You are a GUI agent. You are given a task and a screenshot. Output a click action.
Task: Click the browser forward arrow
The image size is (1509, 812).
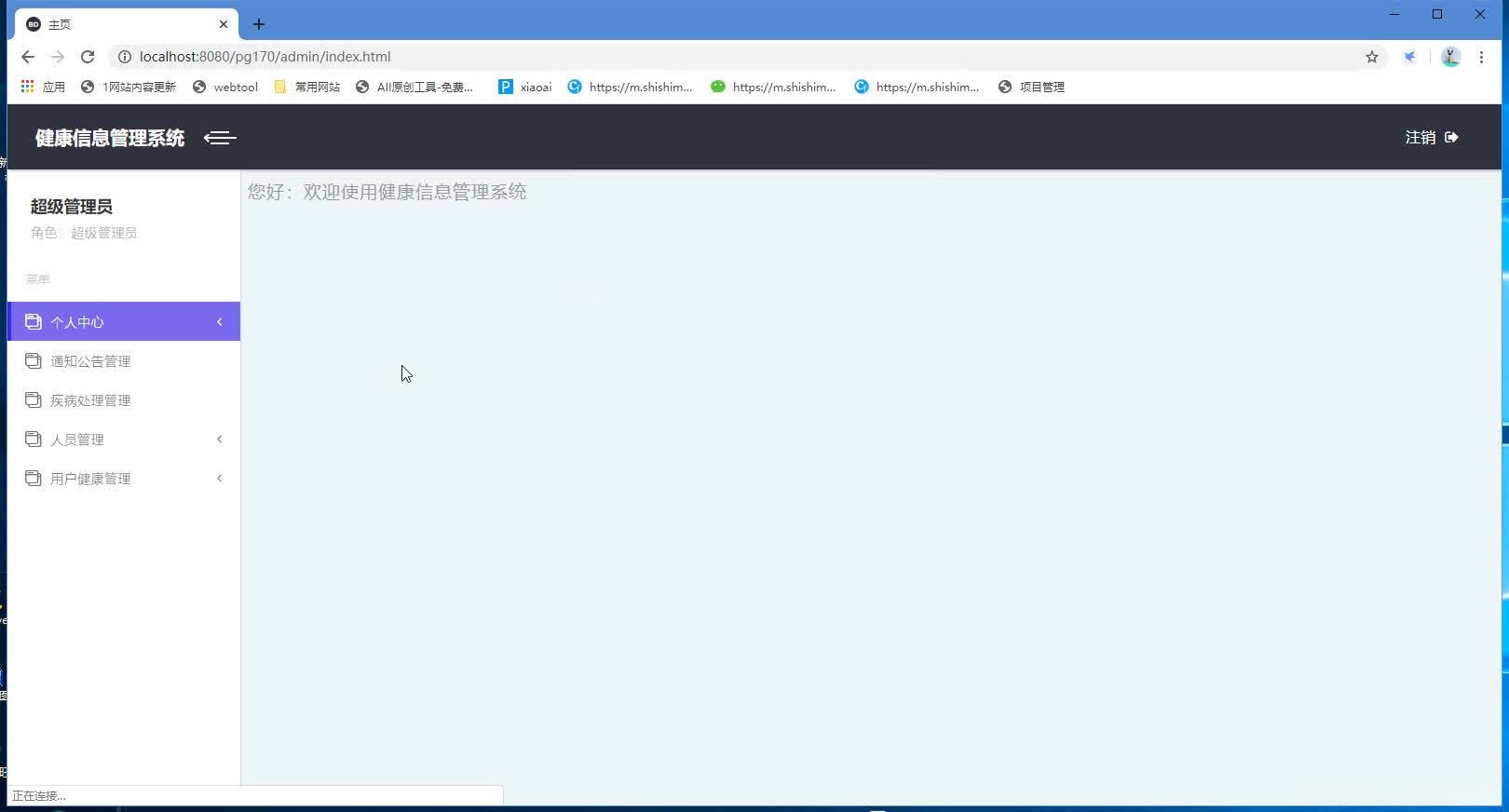pyautogui.click(x=58, y=57)
